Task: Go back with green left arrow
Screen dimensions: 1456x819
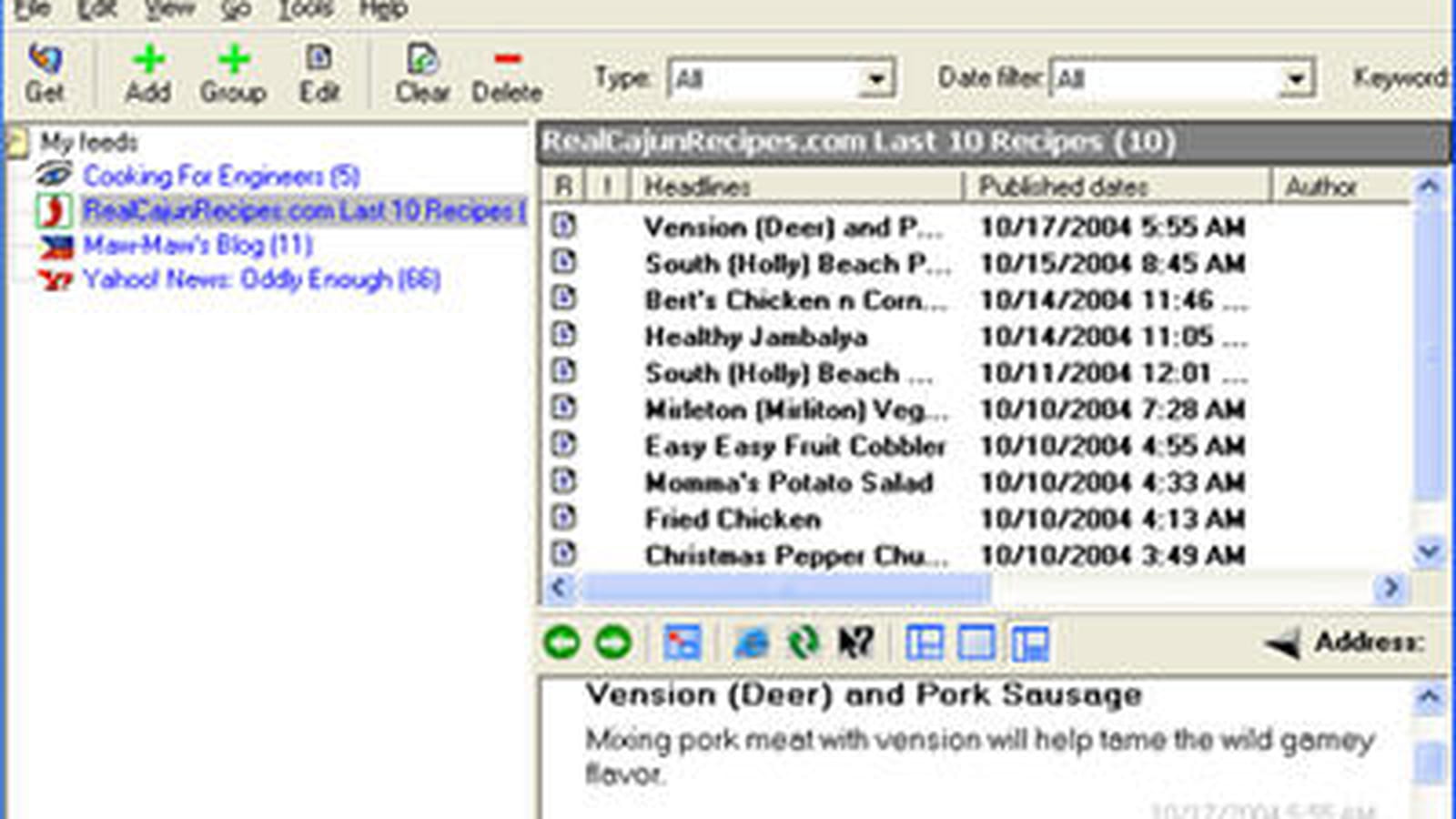Action: coord(561,642)
